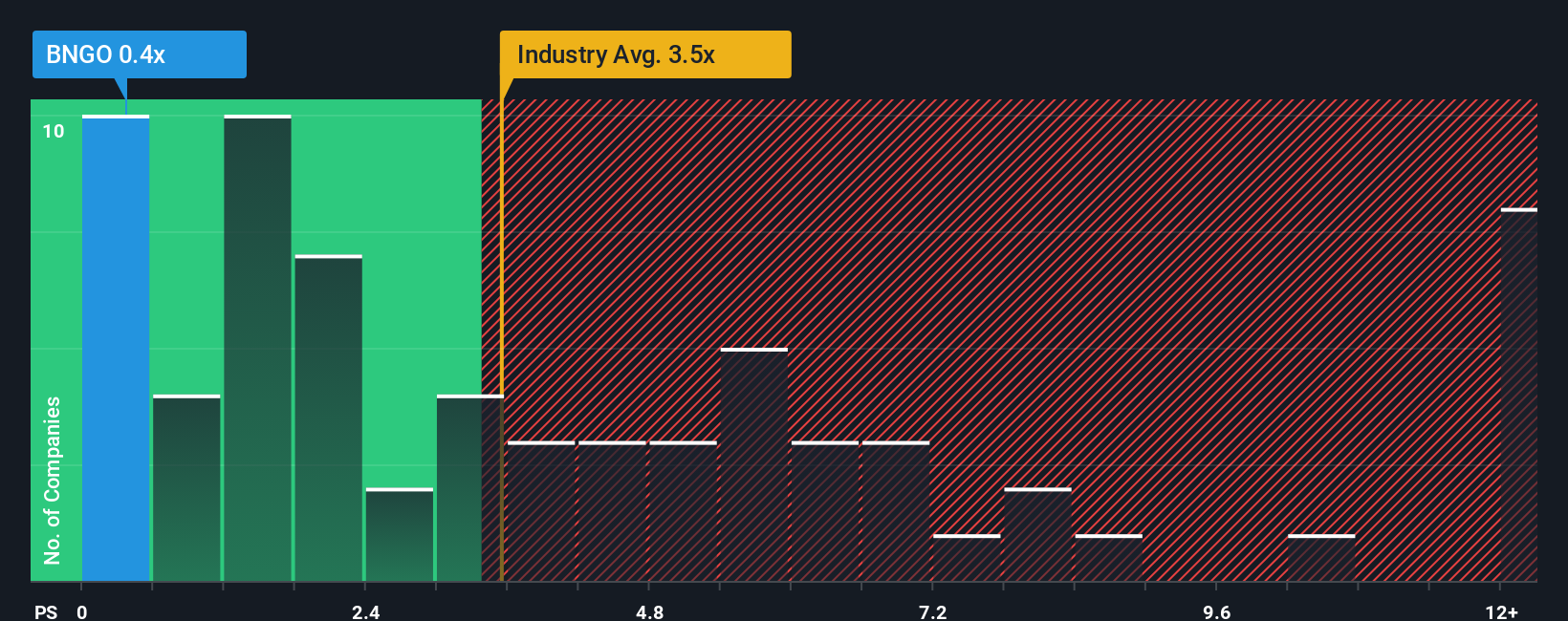
Task: Click the 12+ axis label
Action: tap(1501, 611)
